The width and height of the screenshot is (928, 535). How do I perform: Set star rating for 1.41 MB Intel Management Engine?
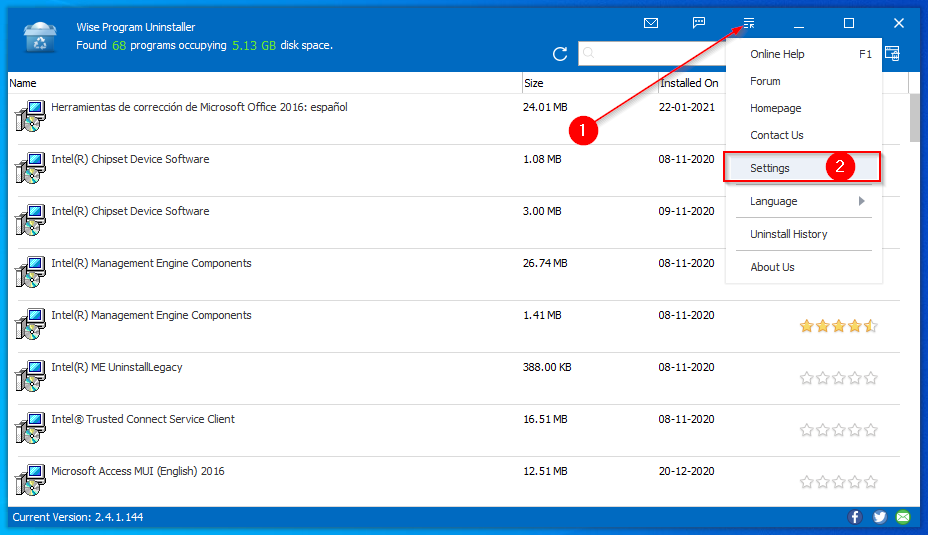838,326
